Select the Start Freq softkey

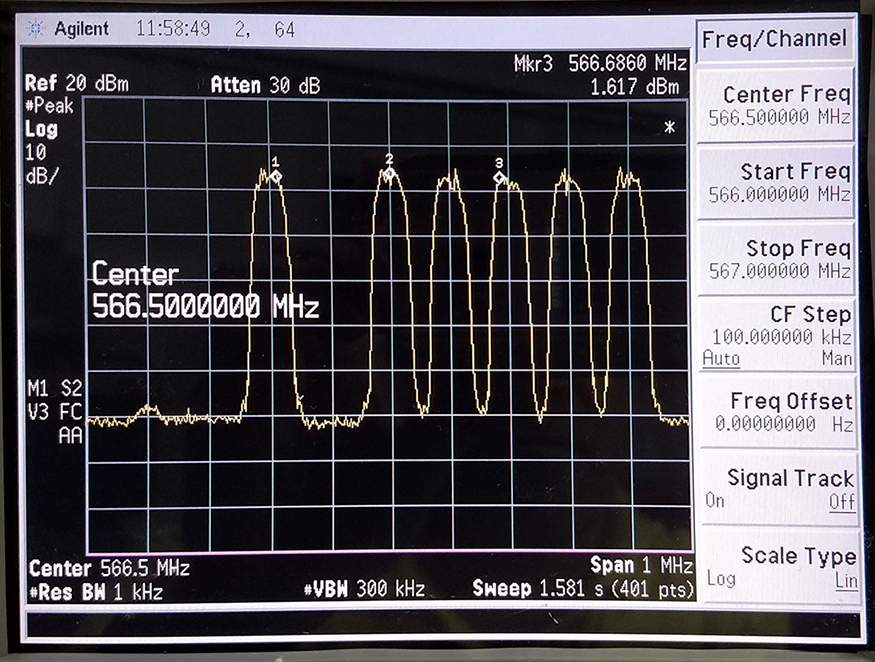coord(776,183)
